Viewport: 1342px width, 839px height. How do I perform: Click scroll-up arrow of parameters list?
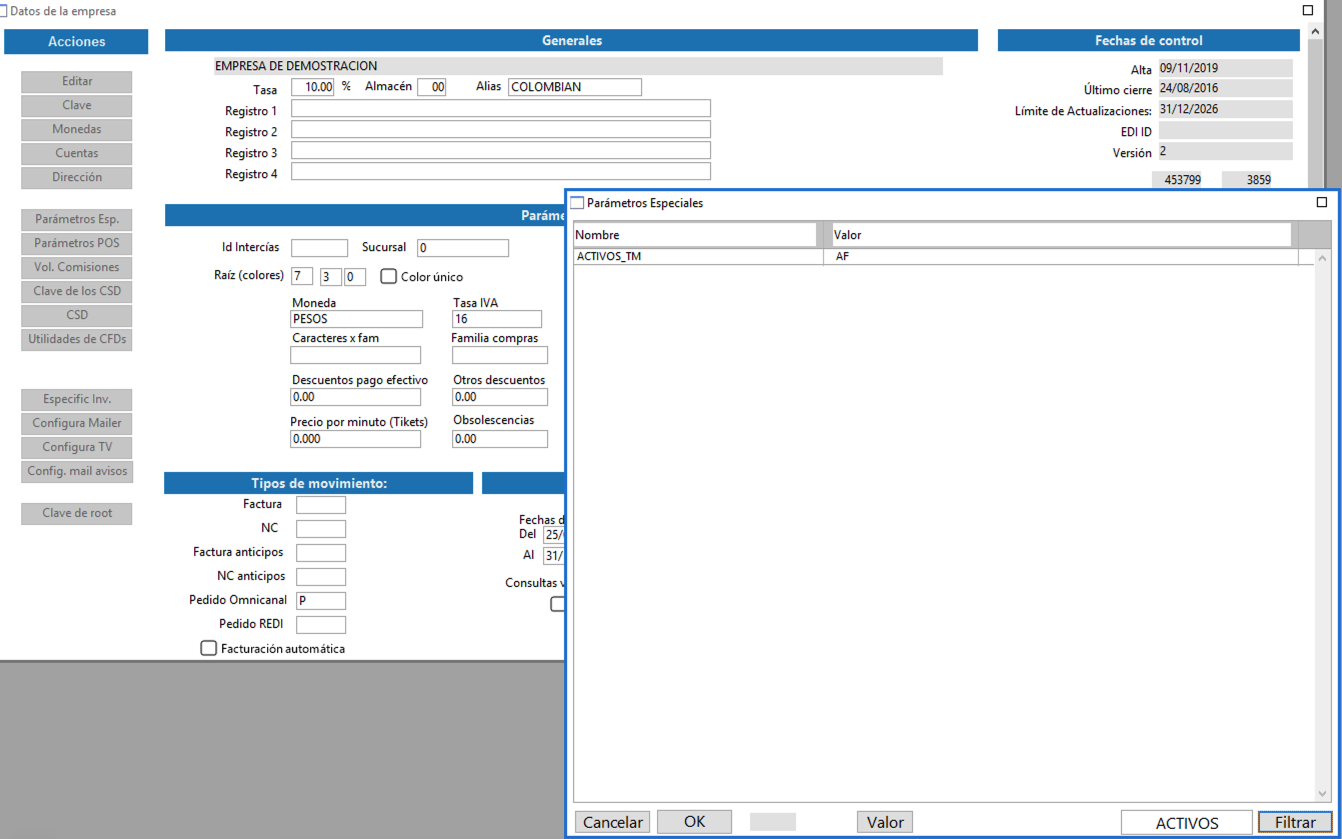tap(1322, 258)
